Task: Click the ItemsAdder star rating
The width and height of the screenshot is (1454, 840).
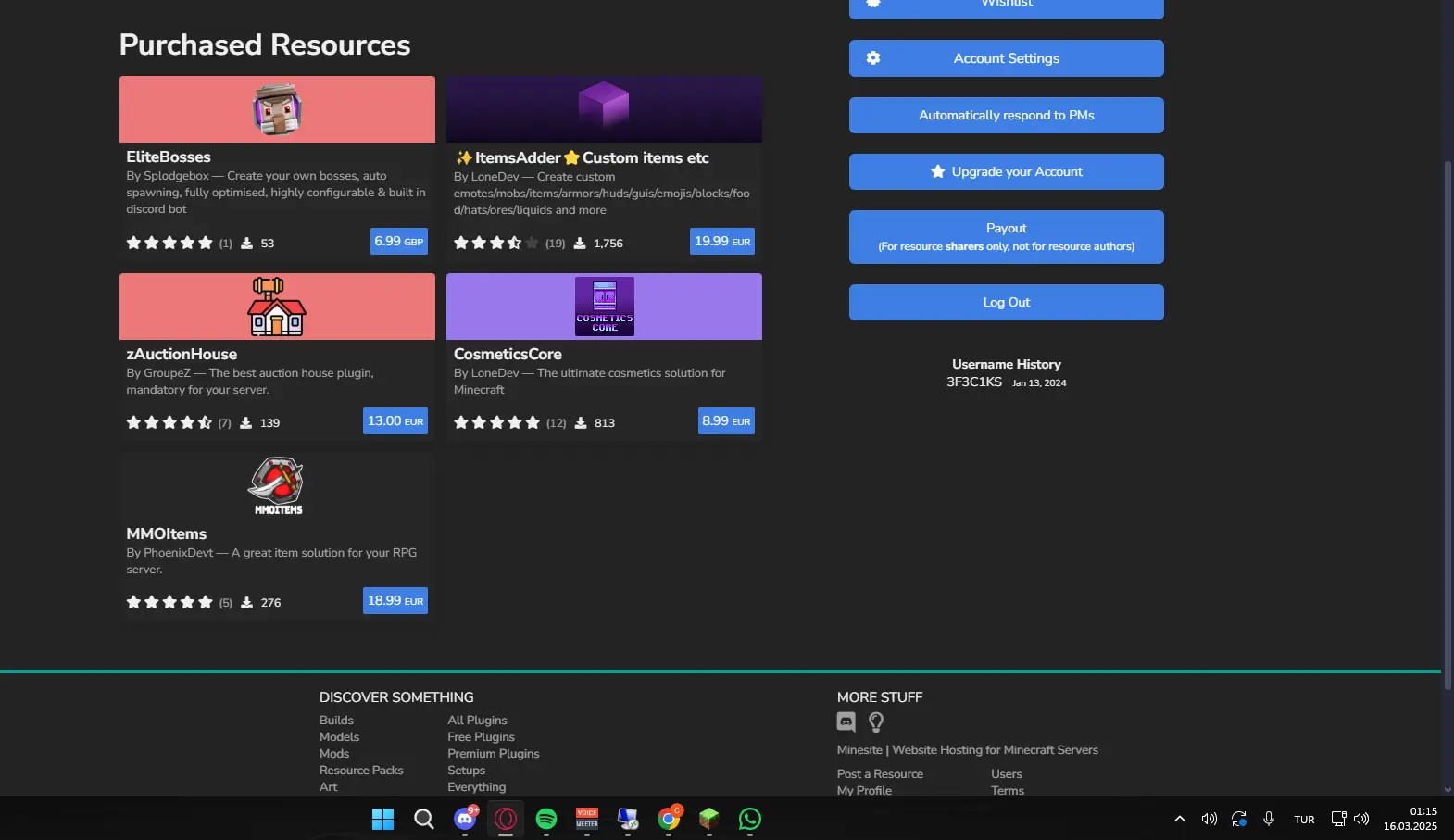Action: [496, 243]
